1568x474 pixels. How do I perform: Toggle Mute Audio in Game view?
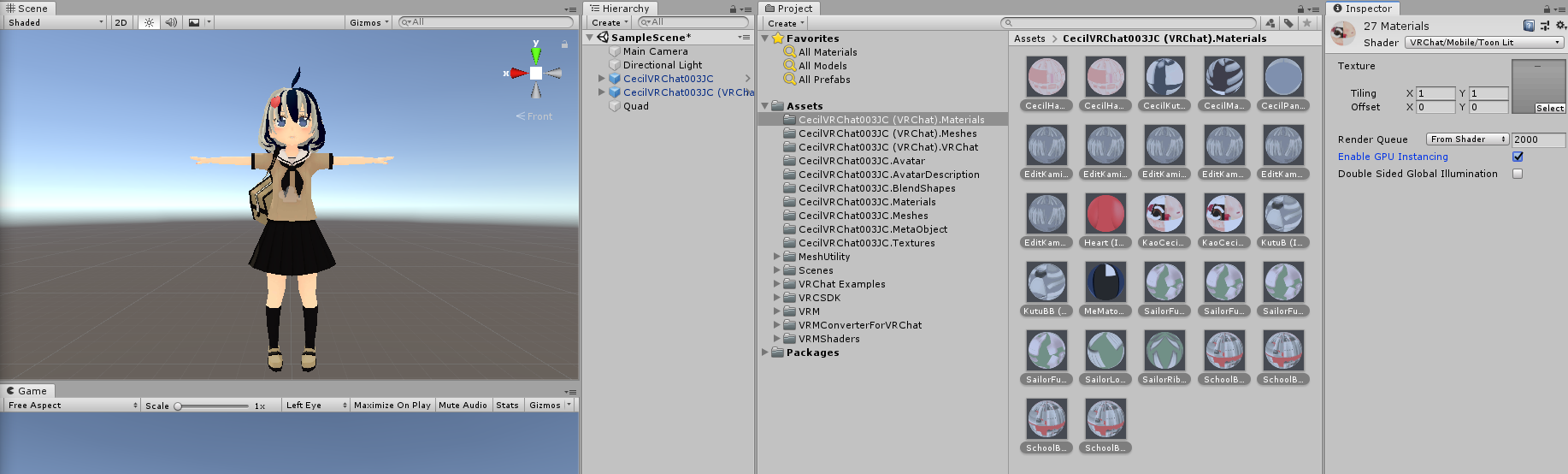(x=463, y=406)
